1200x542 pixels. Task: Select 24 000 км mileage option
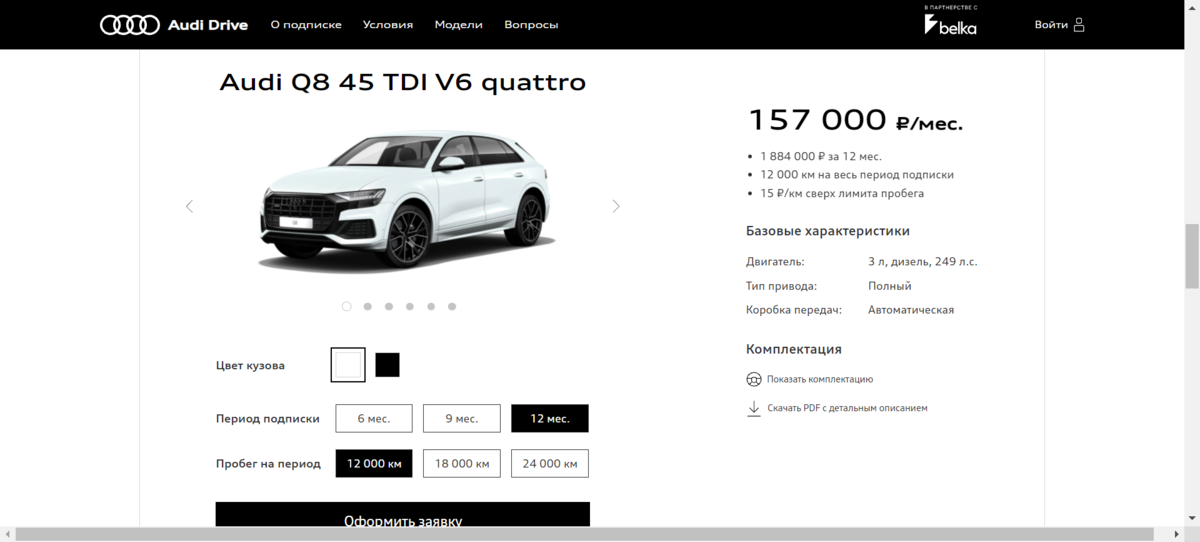tap(550, 463)
